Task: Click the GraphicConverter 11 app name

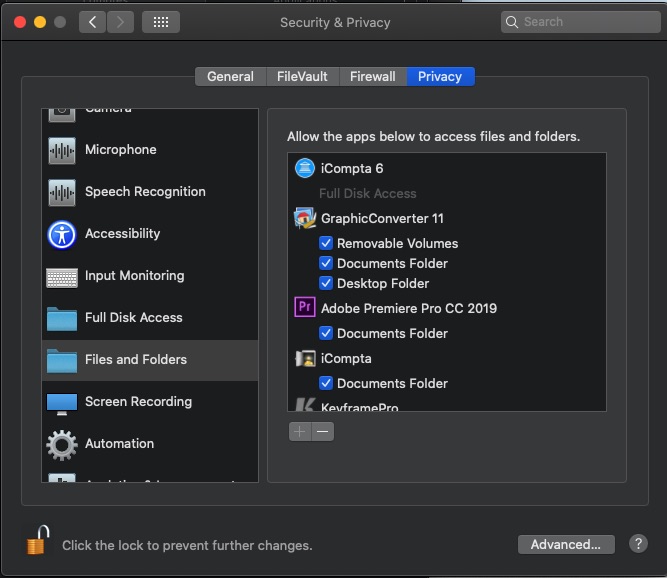Action: [x=382, y=219]
